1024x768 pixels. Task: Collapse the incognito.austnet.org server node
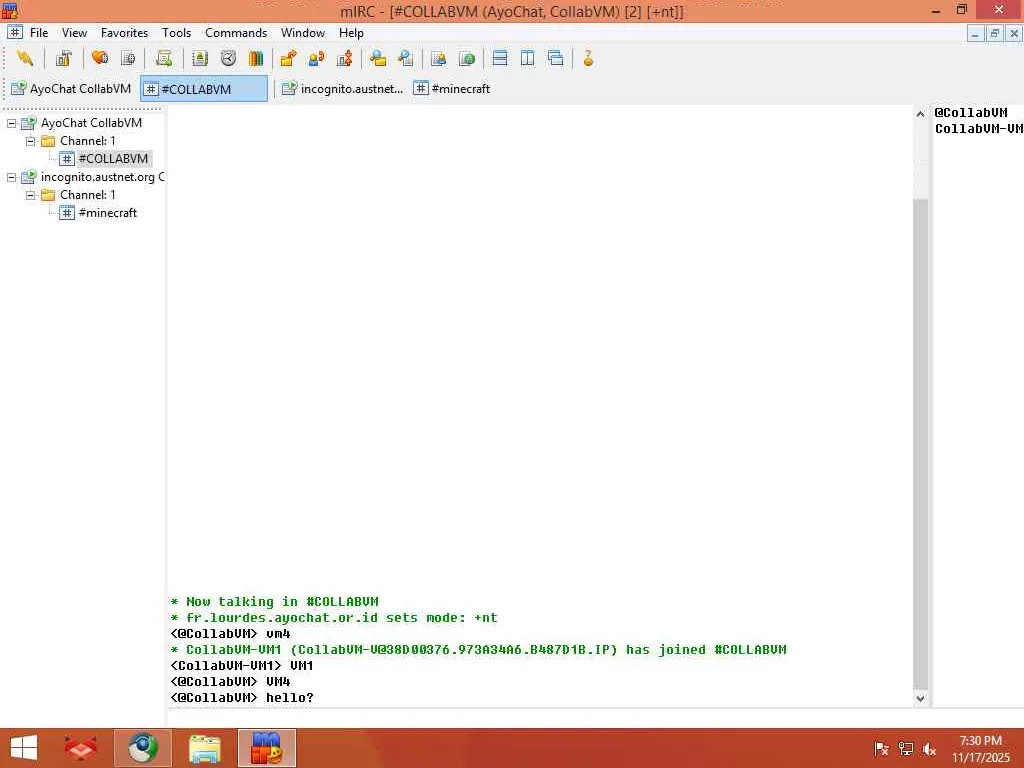12,177
